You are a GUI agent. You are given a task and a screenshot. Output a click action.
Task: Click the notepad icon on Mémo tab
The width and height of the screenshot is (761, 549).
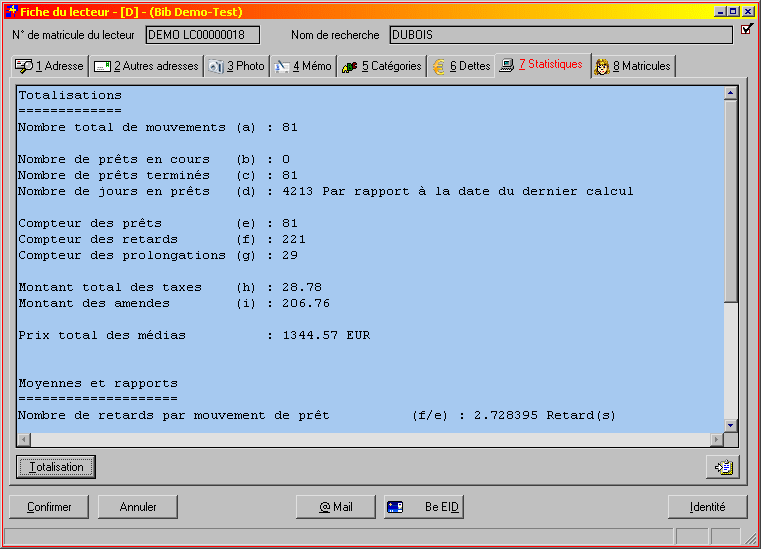tap(281, 67)
